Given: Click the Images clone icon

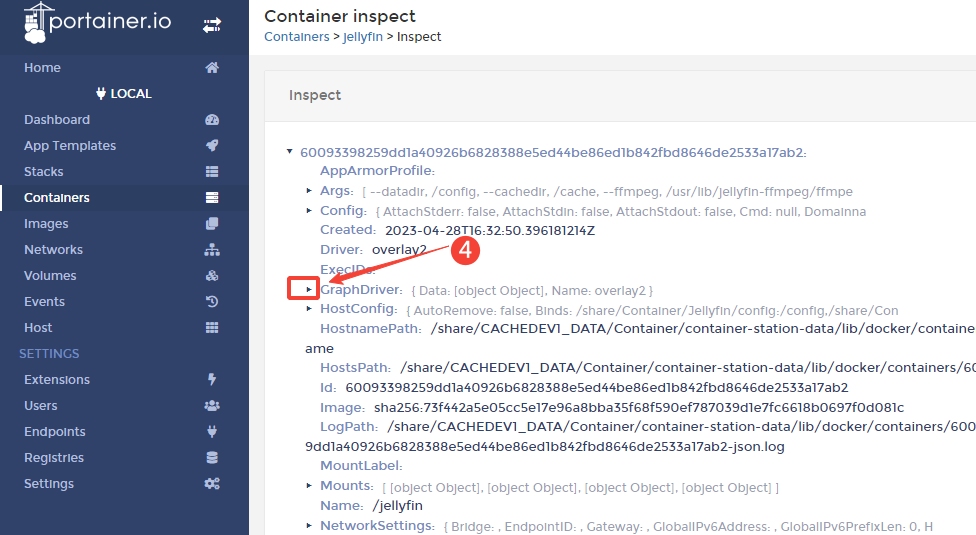Looking at the screenshot, I should (212, 224).
